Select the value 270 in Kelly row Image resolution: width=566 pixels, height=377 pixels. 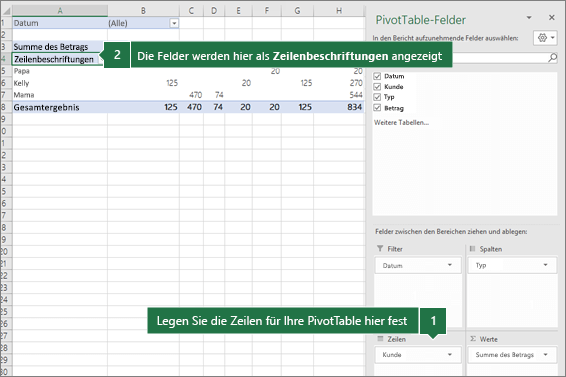click(x=339, y=83)
